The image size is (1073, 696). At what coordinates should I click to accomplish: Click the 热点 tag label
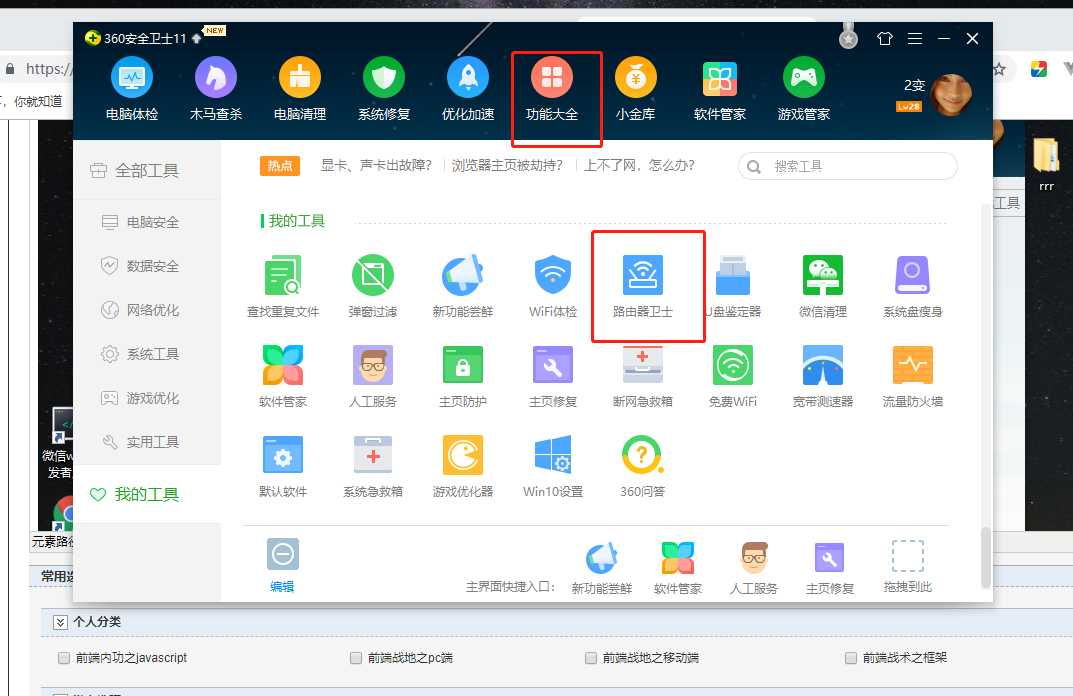click(x=280, y=166)
